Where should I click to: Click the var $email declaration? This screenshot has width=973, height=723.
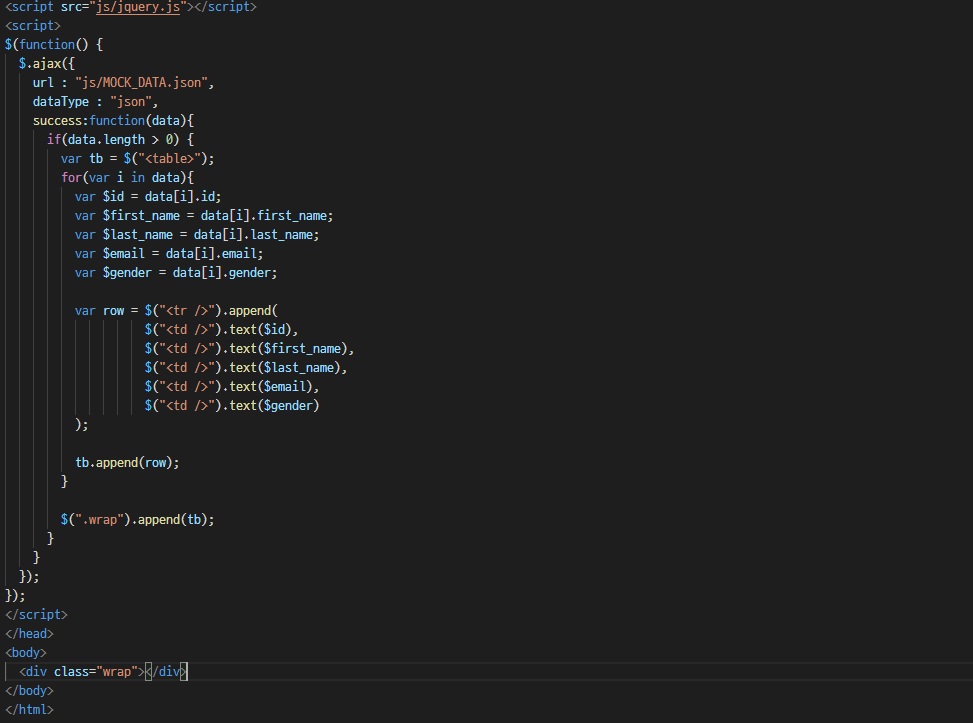coord(169,254)
